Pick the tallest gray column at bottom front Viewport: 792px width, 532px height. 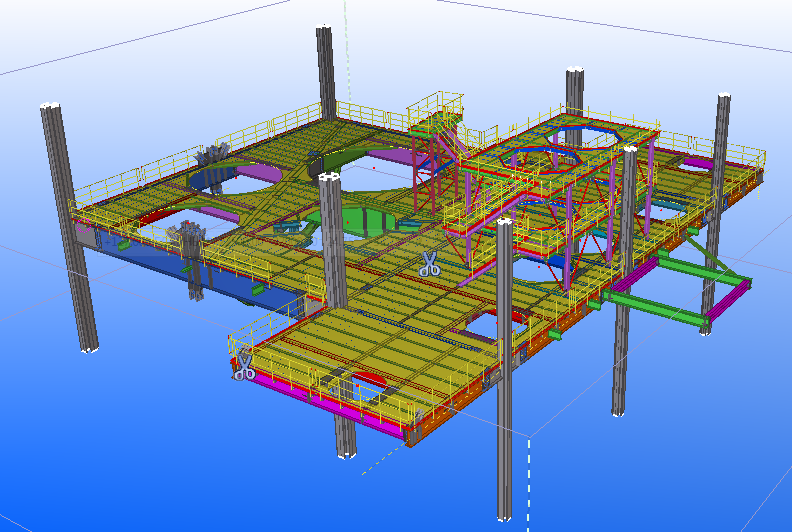pyautogui.click(x=504, y=380)
